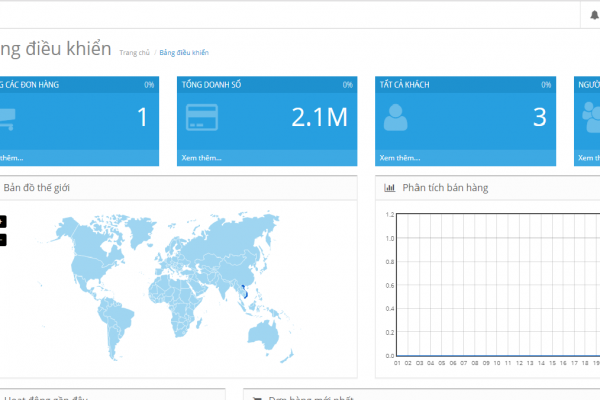Select the highlighted Vietnam region on map
The width and height of the screenshot is (600, 400).
click(245, 292)
